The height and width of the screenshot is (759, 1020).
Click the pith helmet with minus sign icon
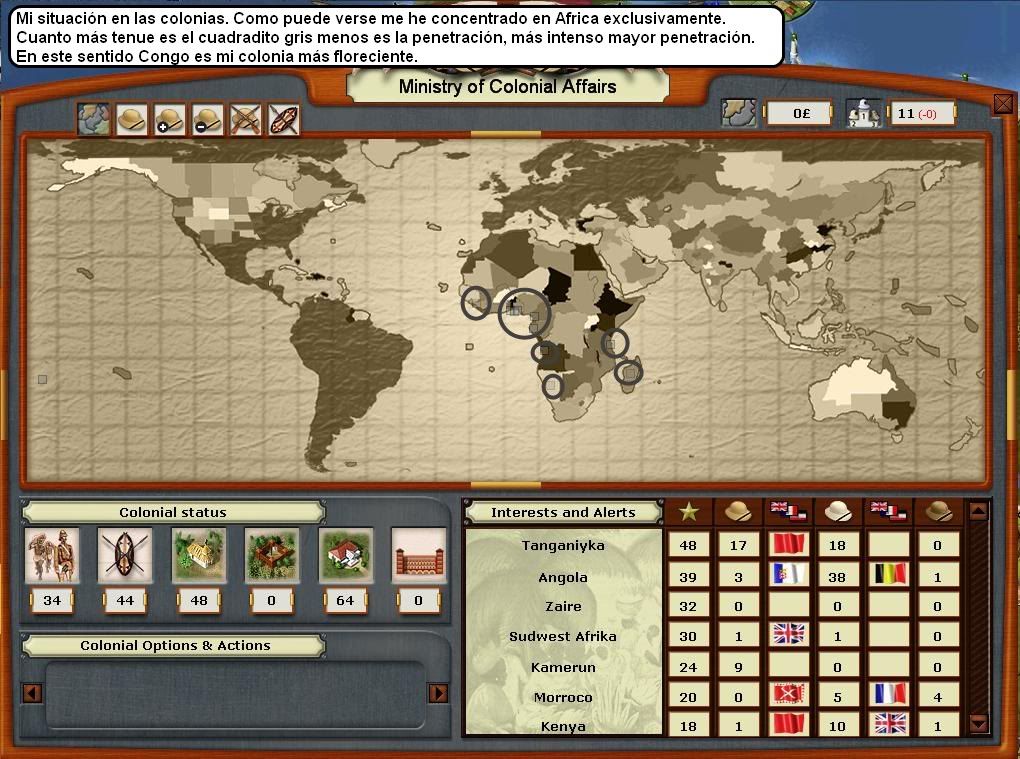pos(208,119)
